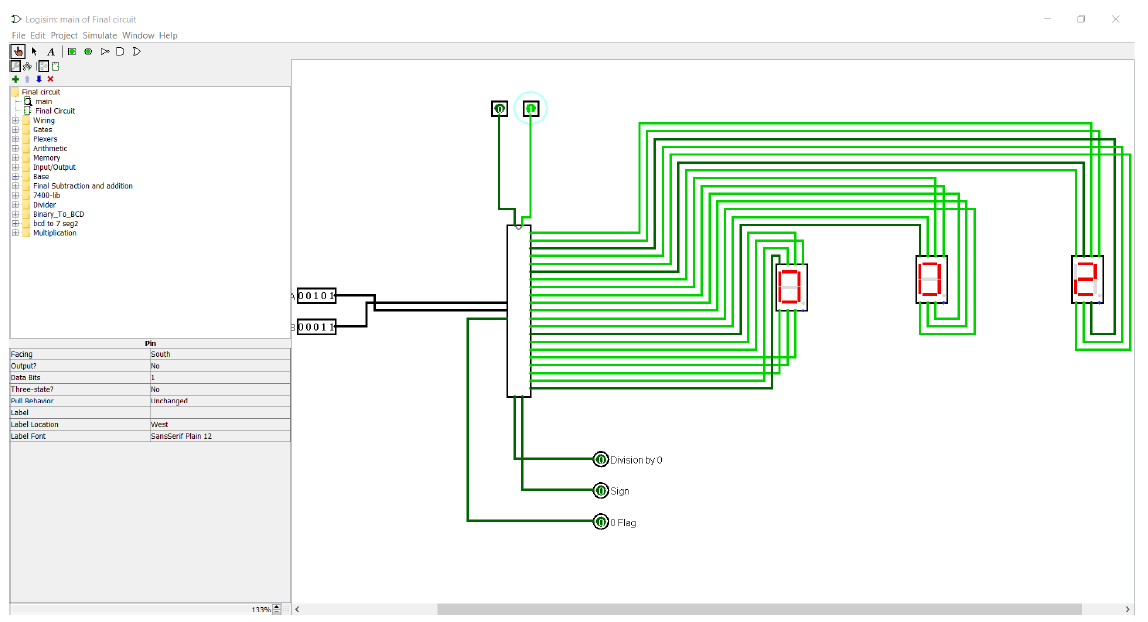This screenshot has width=1148, height=622.
Task: Expand the Wiring library
Action: (15, 121)
